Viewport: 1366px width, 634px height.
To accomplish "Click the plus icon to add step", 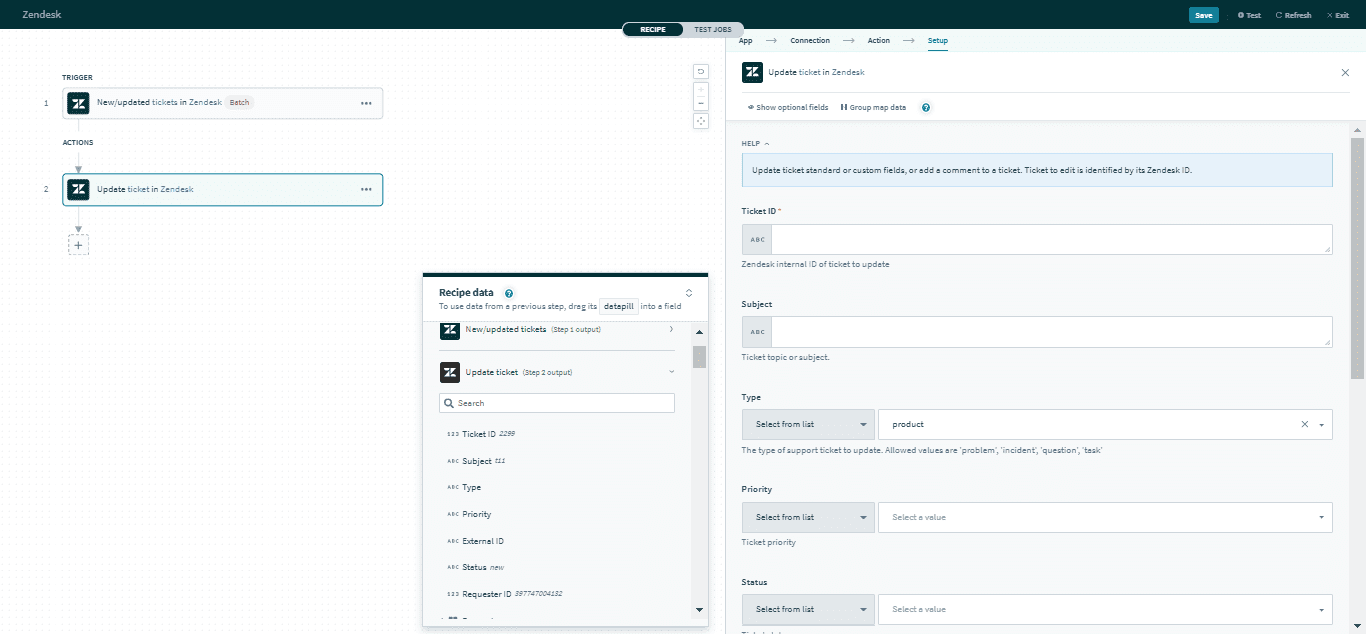I will 79,244.
